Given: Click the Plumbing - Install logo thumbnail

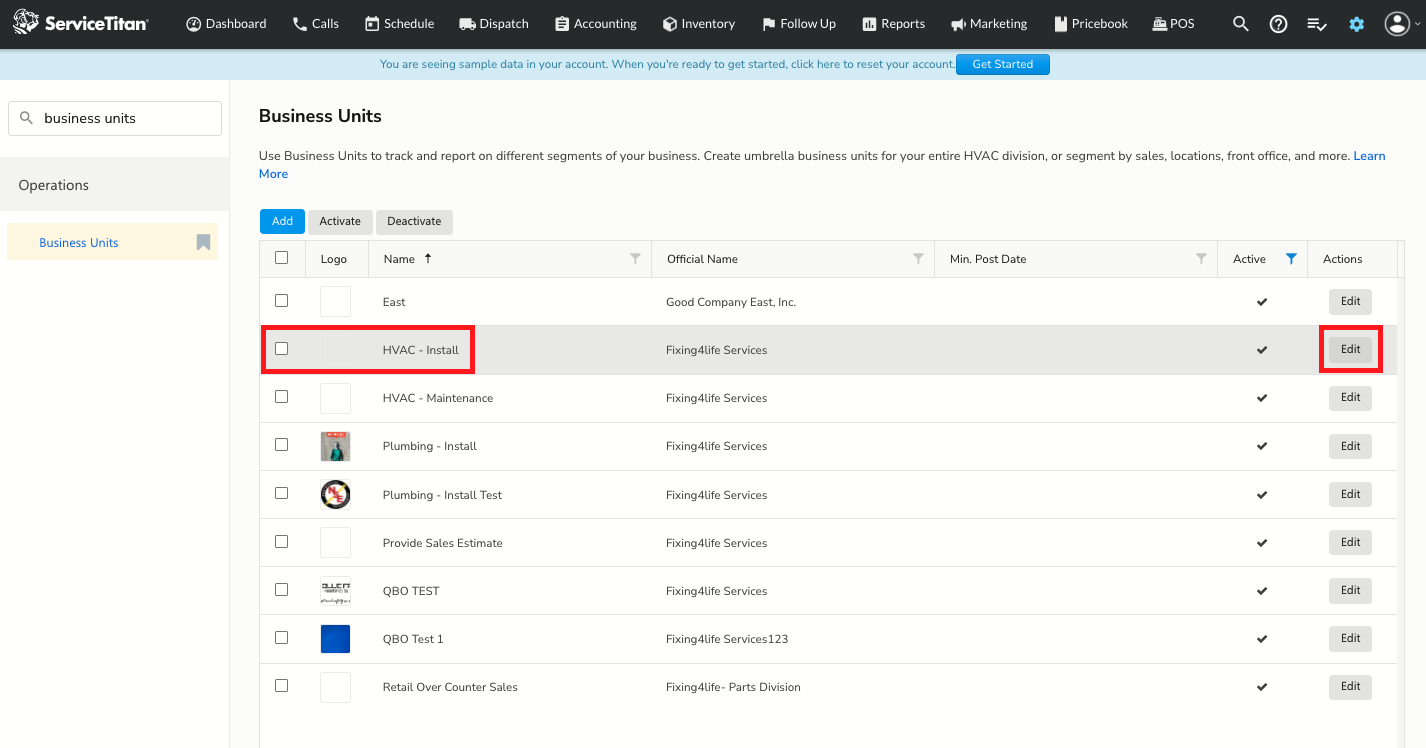Looking at the screenshot, I should [335, 446].
